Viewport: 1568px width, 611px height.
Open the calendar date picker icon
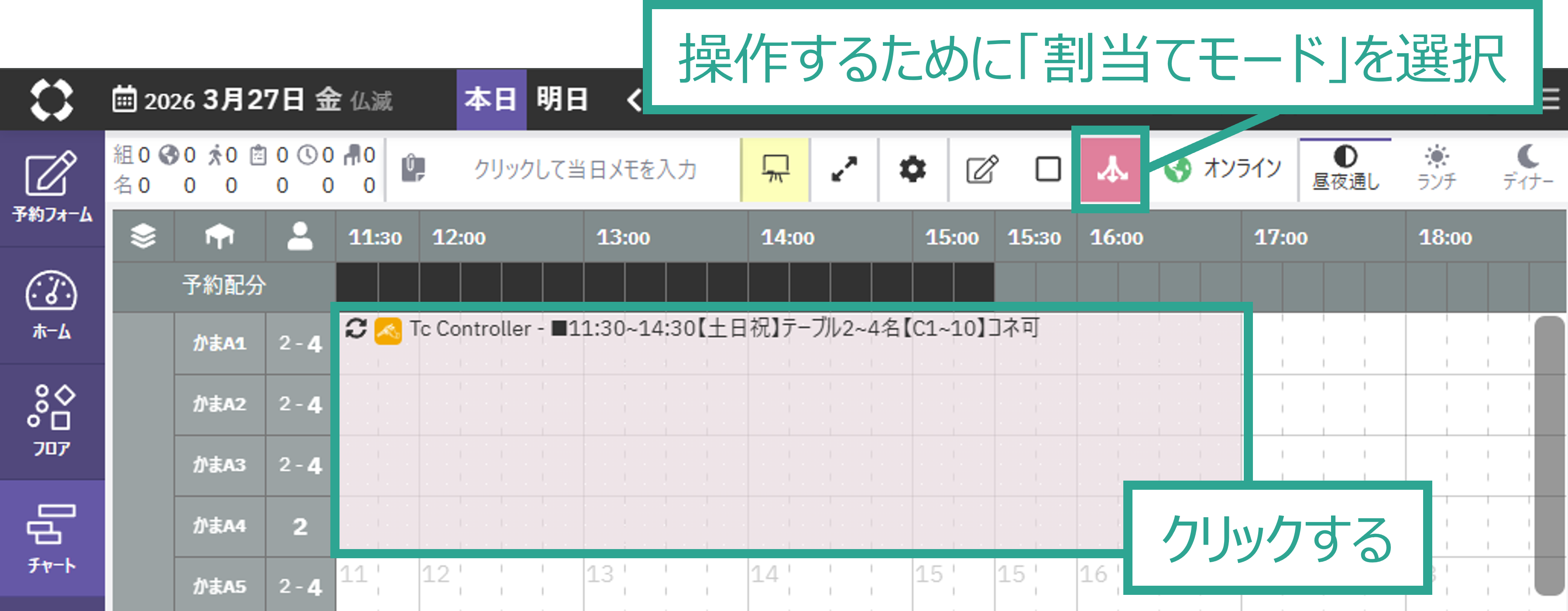tap(124, 99)
